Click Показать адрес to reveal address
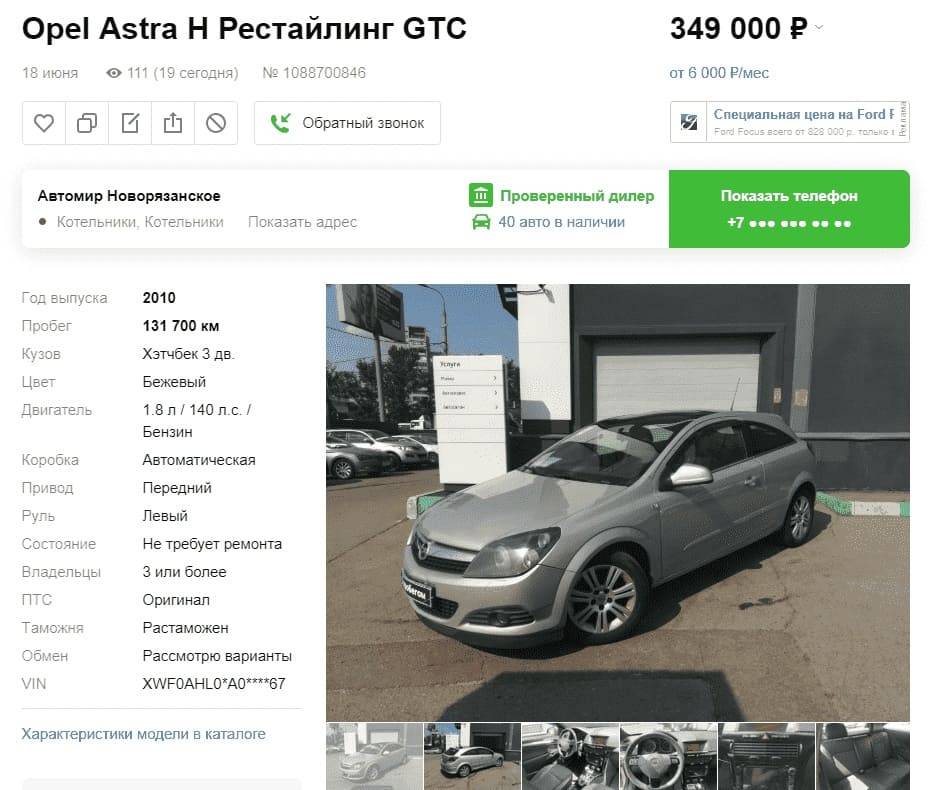Screen dimensions: 930x790 pyautogui.click(x=302, y=222)
